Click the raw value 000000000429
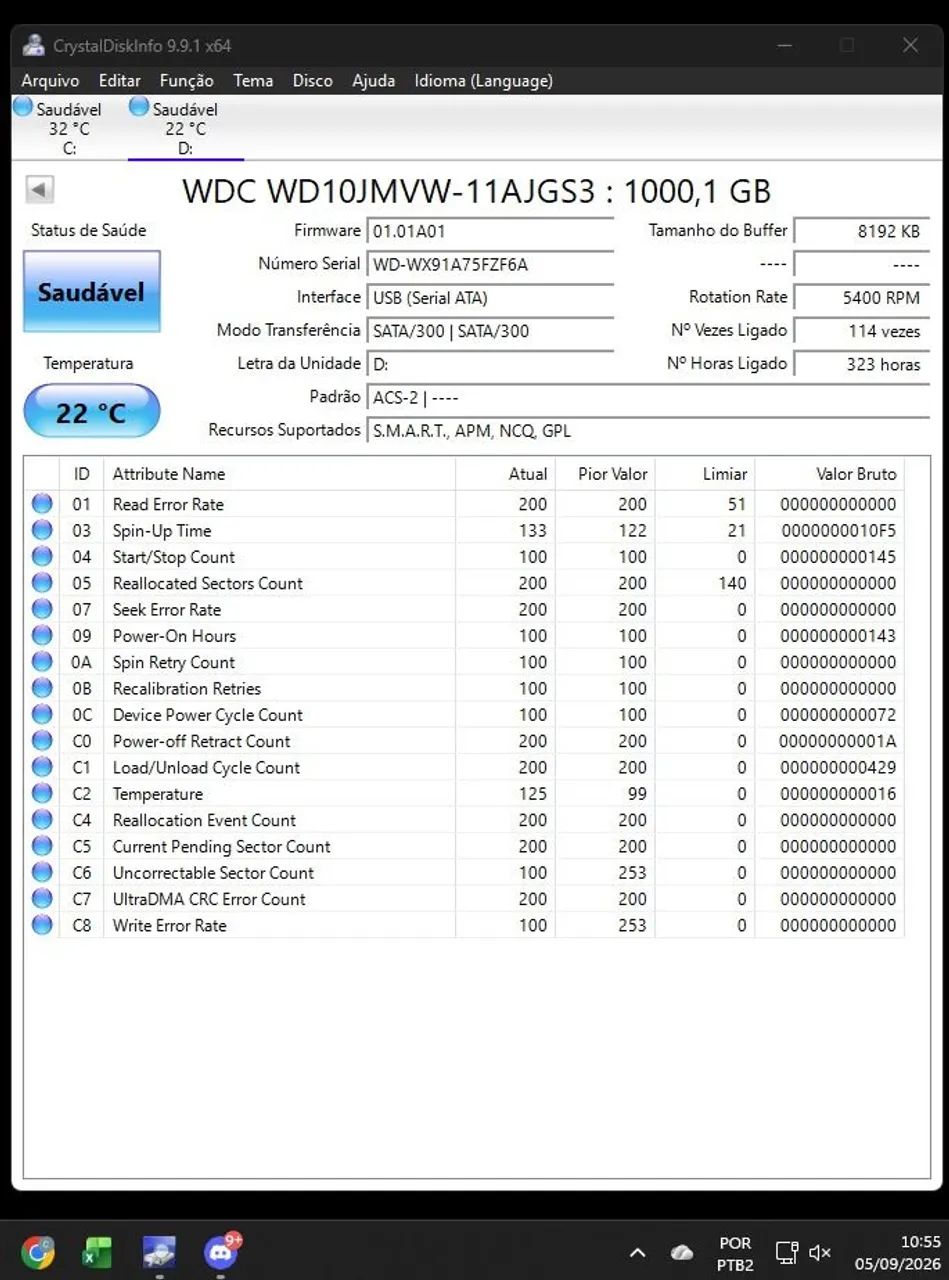Image resolution: width=949 pixels, height=1280 pixels. click(838, 767)
